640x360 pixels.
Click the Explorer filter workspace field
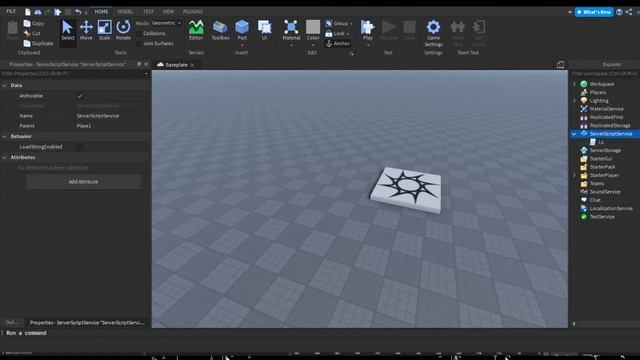pos(605,74)
